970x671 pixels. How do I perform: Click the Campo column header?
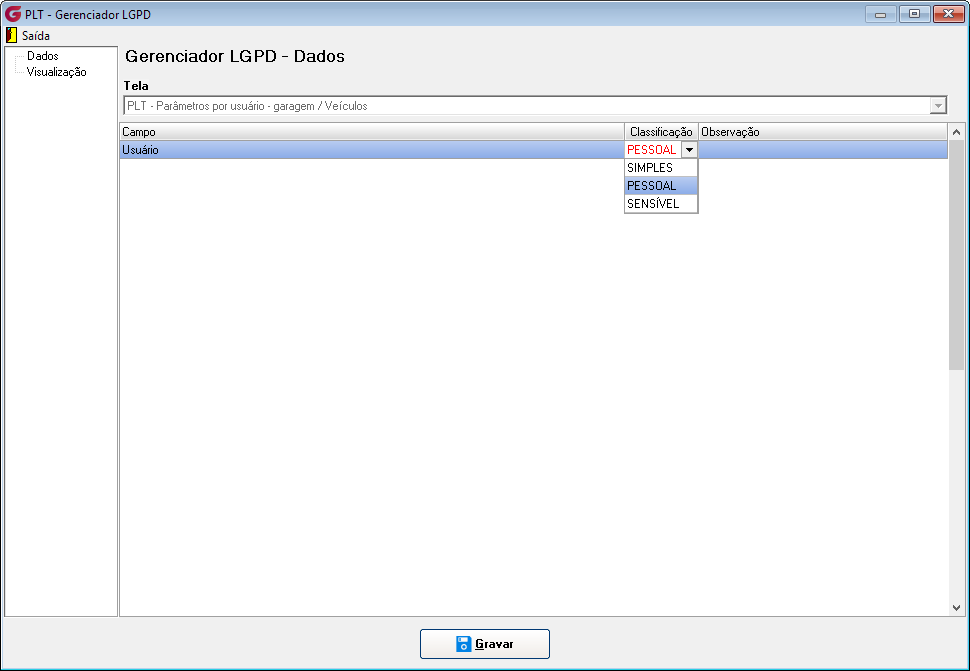pyautogui.click(x=372, y=132)
